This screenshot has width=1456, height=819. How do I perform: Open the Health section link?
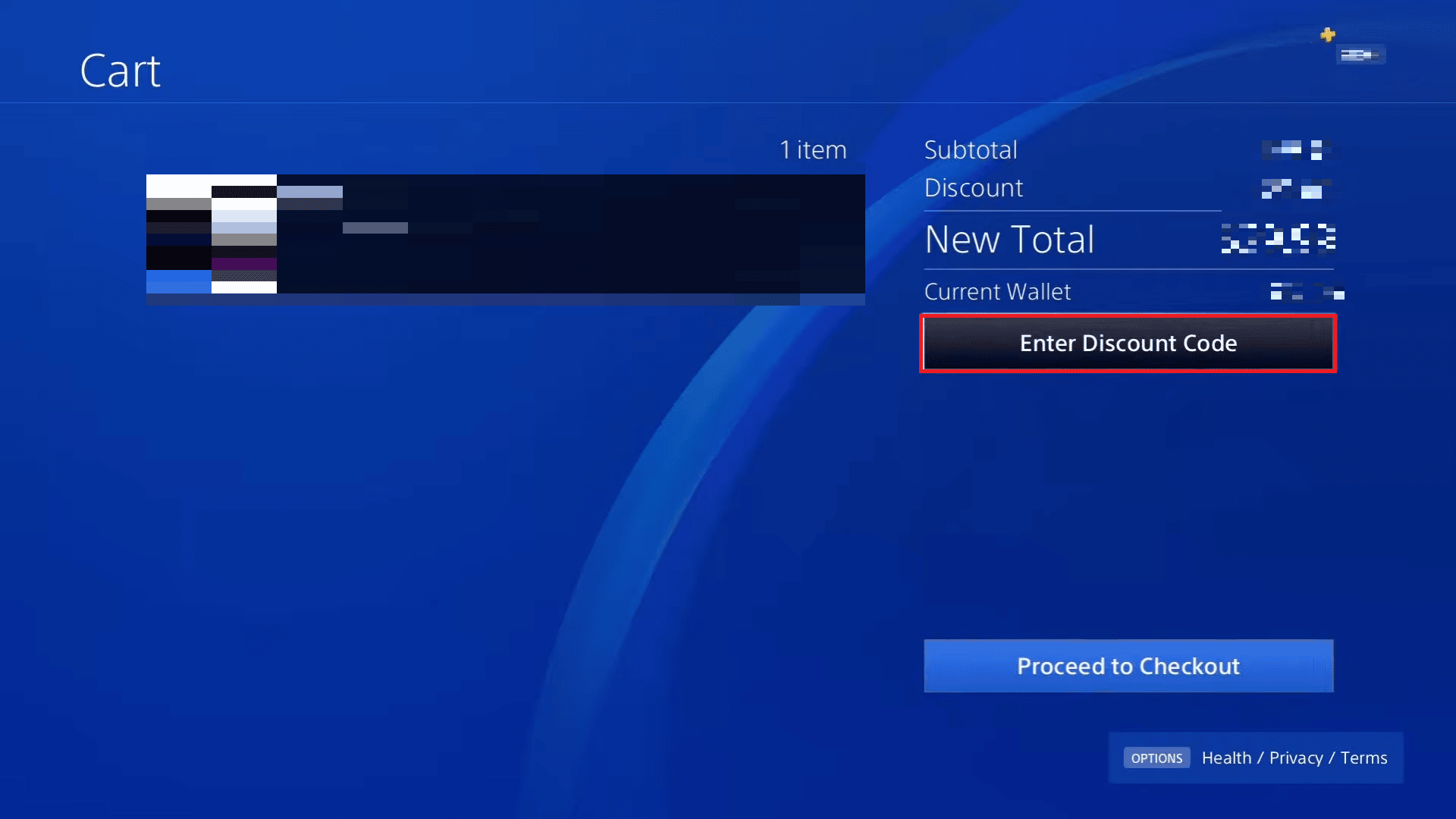[x=1225, y=758]
